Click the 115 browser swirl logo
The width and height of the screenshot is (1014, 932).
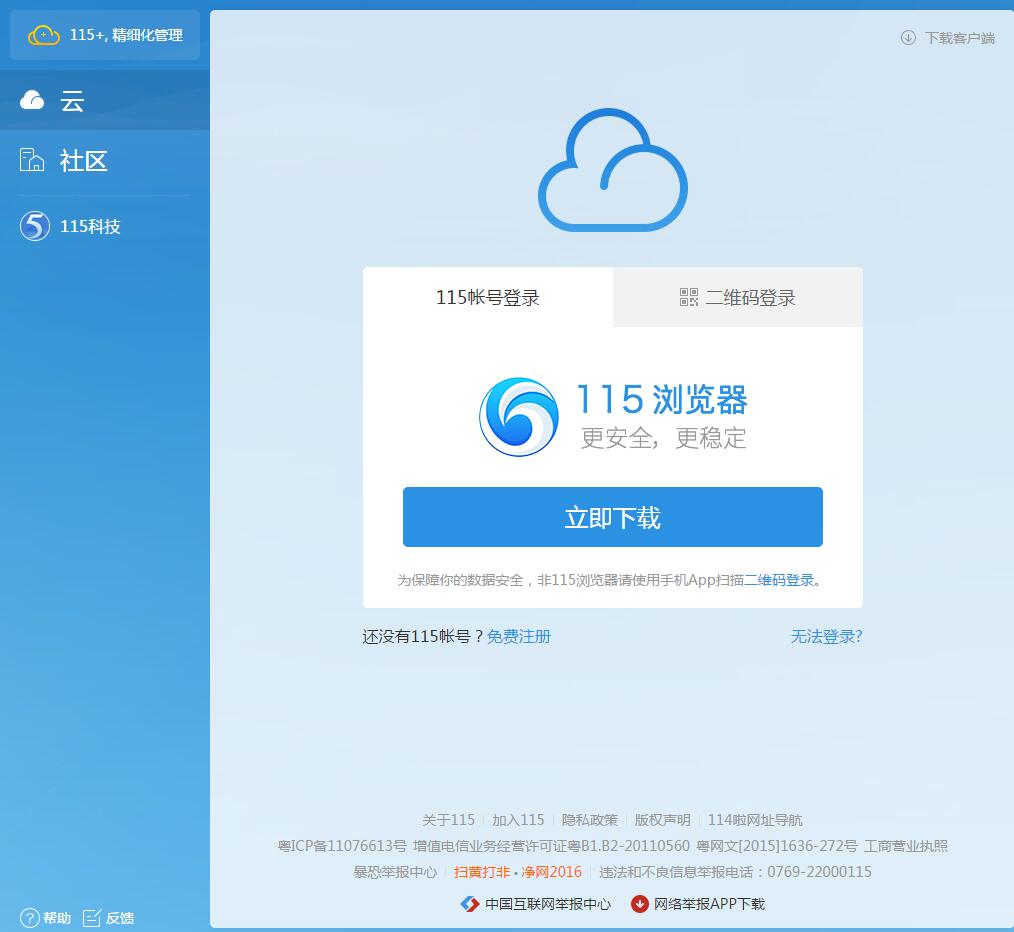pyautogui.click(x=519, y=417)
